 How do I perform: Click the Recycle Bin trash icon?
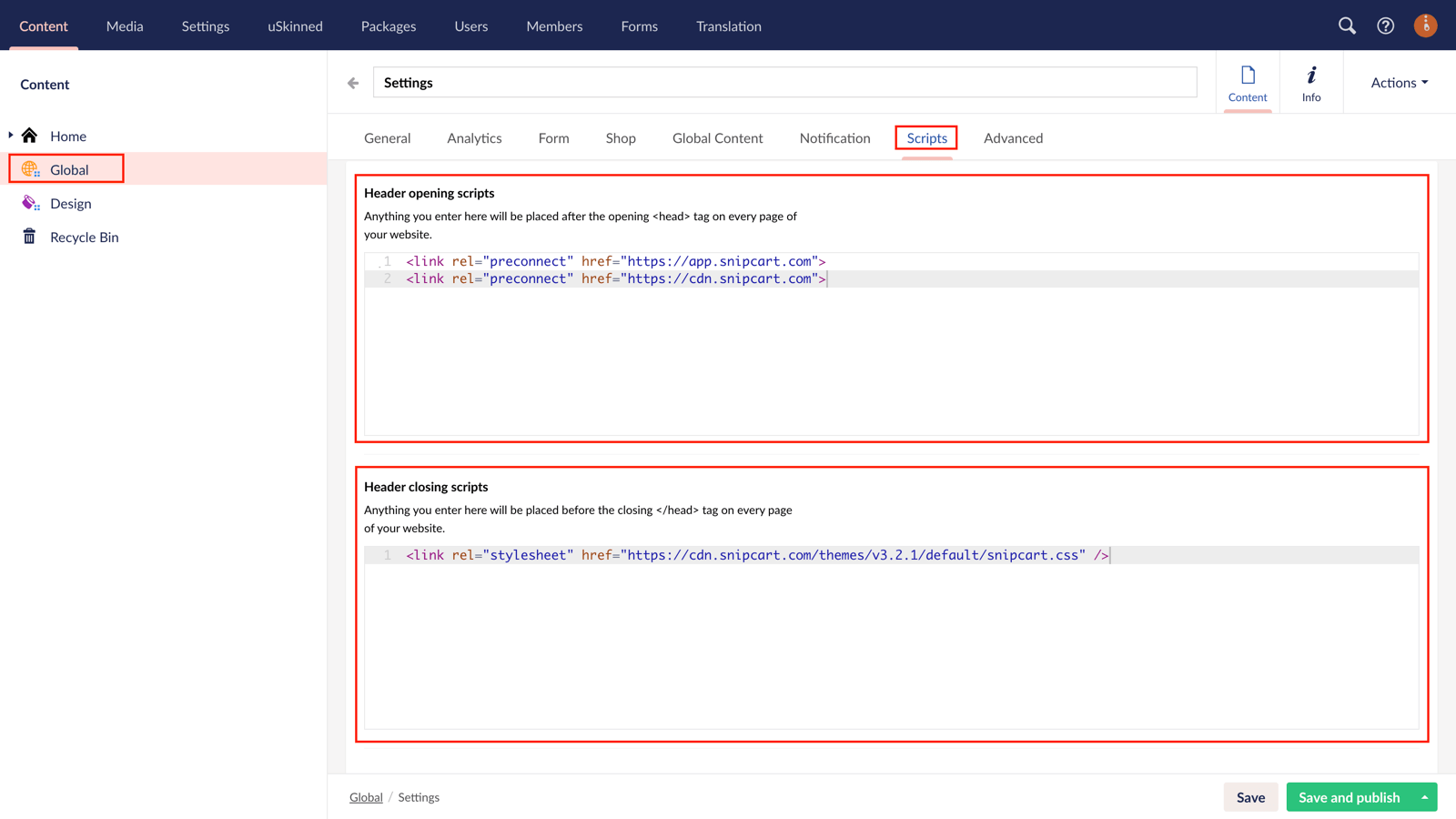coord(30,237)
